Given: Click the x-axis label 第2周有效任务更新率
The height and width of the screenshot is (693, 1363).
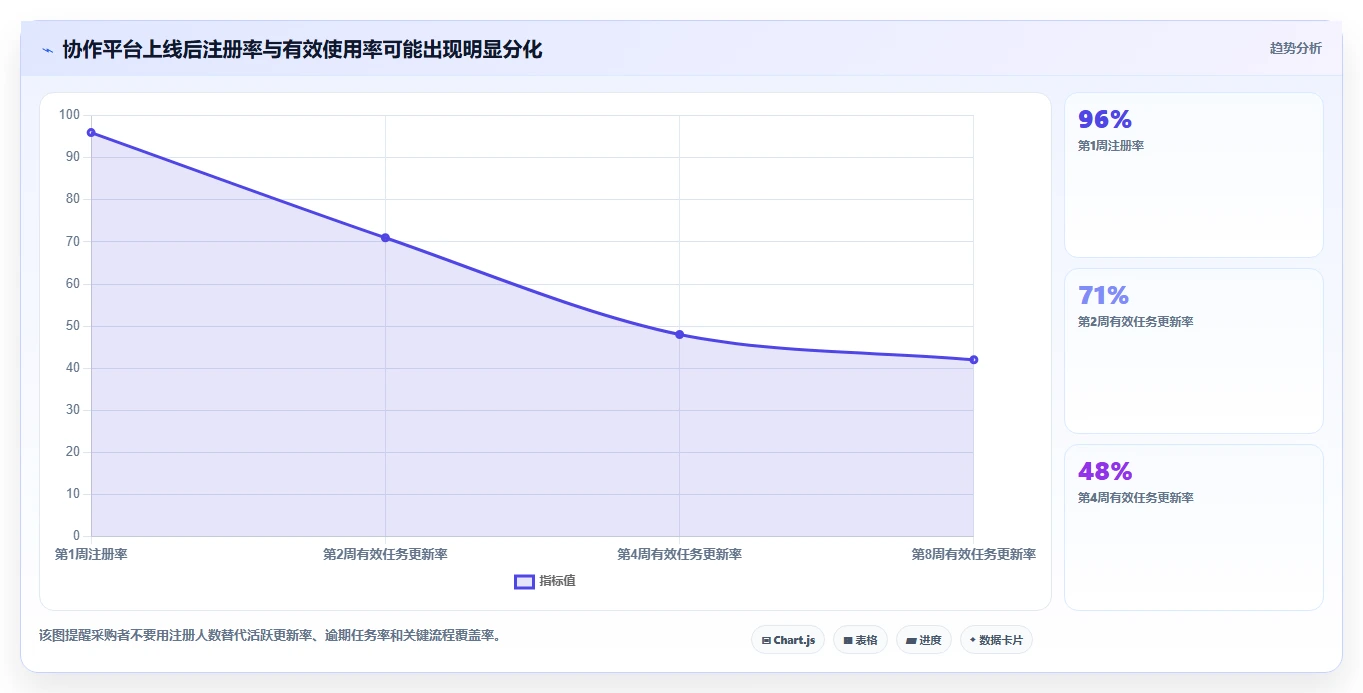Looking at the screenshot, I should [385, 554].
